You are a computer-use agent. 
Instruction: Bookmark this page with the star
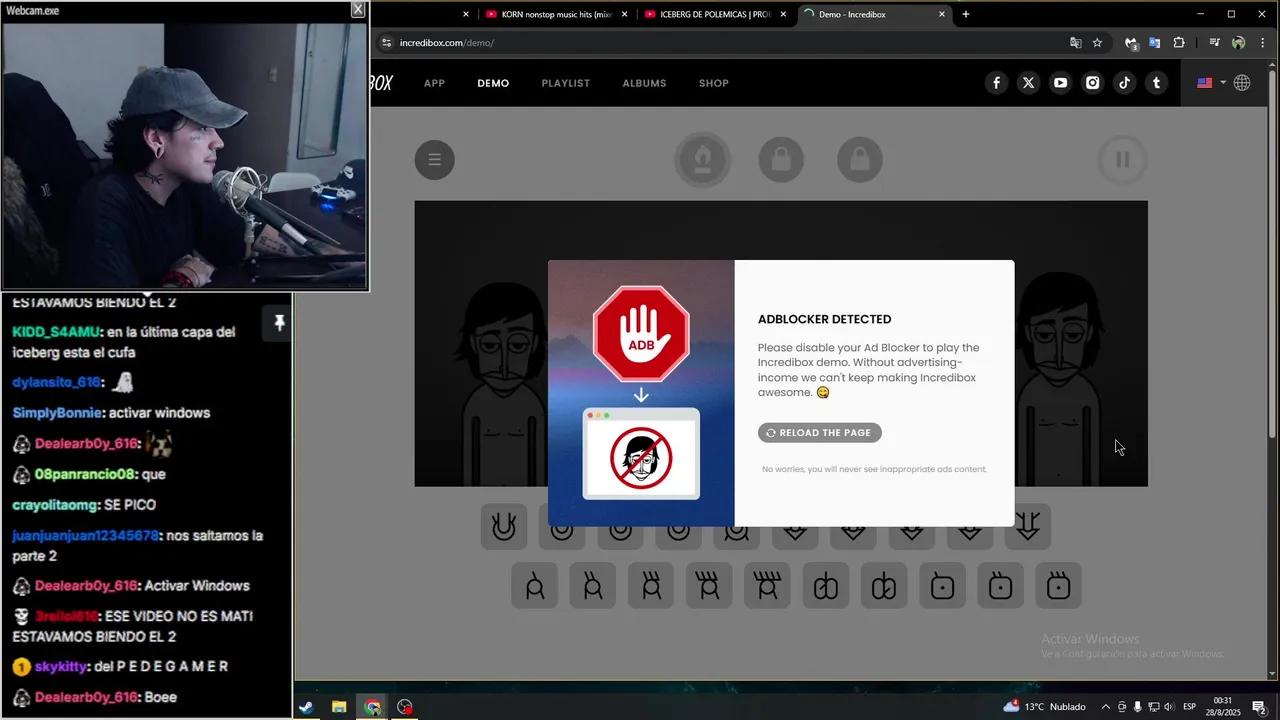(1097, 43)
